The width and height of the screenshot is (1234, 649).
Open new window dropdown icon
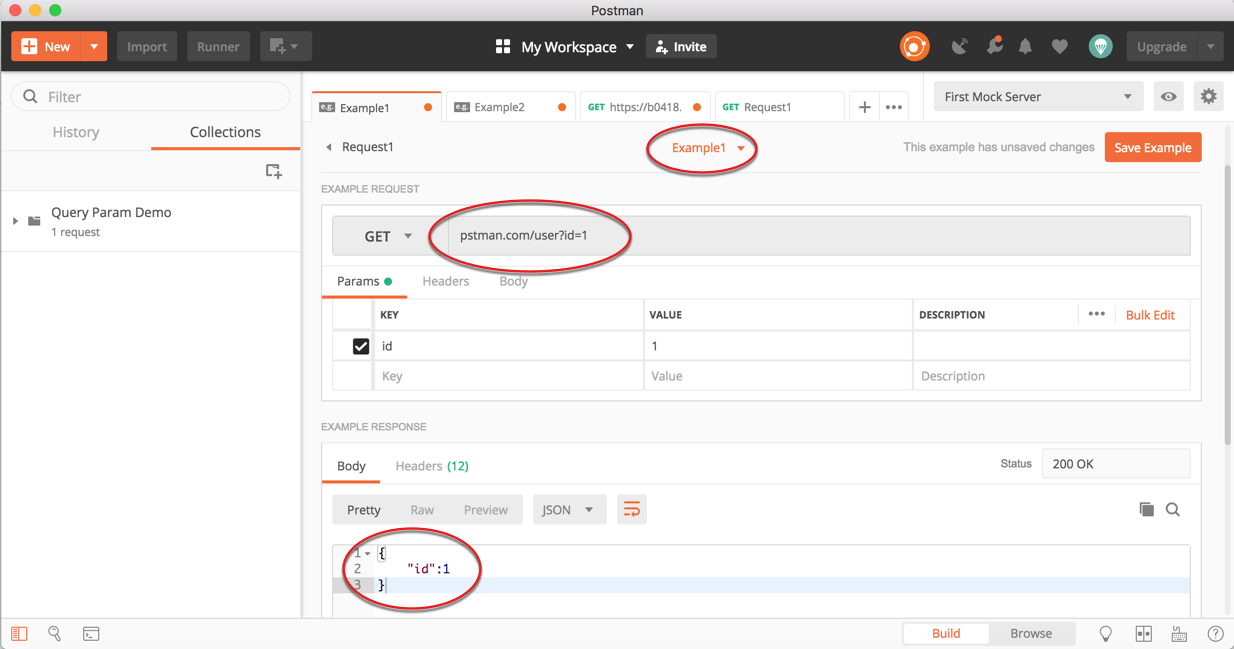(x=285, y=47)
